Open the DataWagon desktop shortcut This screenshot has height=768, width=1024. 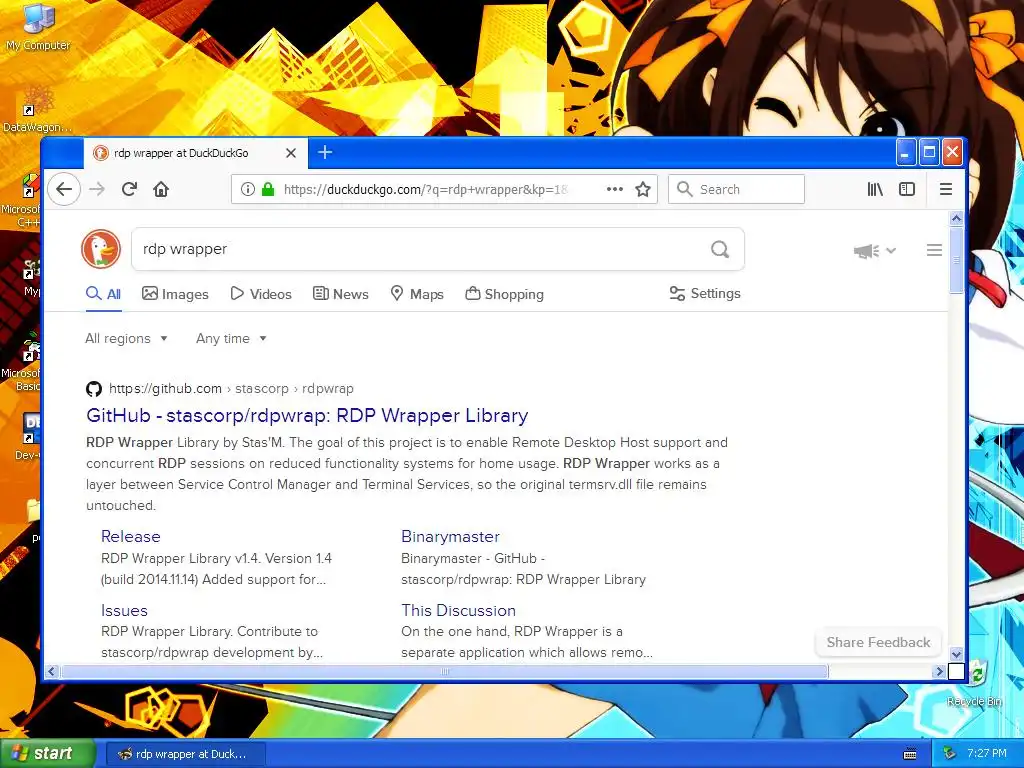point(37,109)
